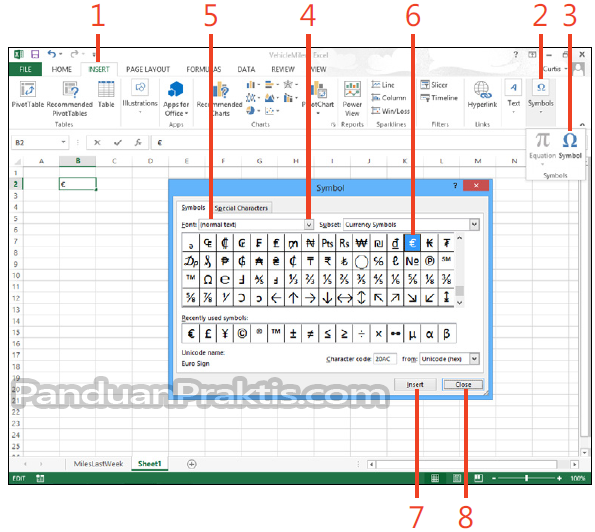The height and width of the screenshot is (532, 595).
Task: Switch to the HOME tab
Action: point(61,69)
